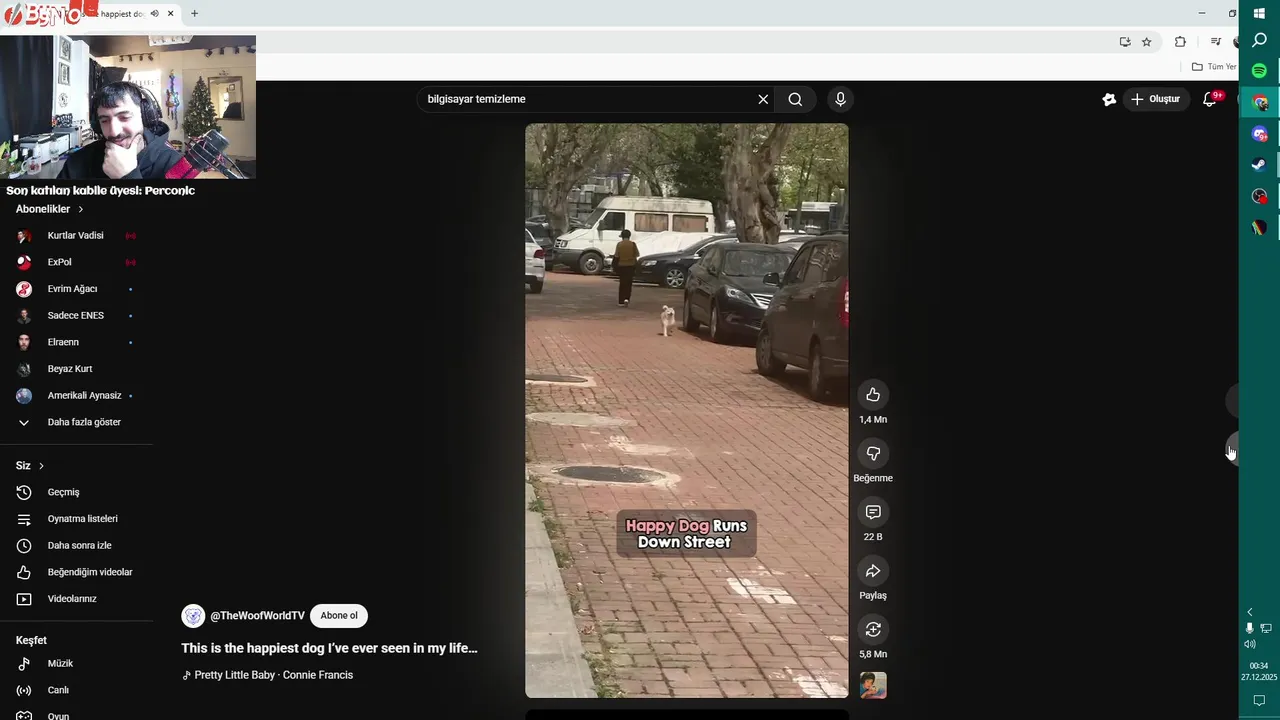Image resolution: width=1280 pixels, height=720 pixels.
Task: Open the Kurtlar Vadisi subscription
Action: (76, 236)
